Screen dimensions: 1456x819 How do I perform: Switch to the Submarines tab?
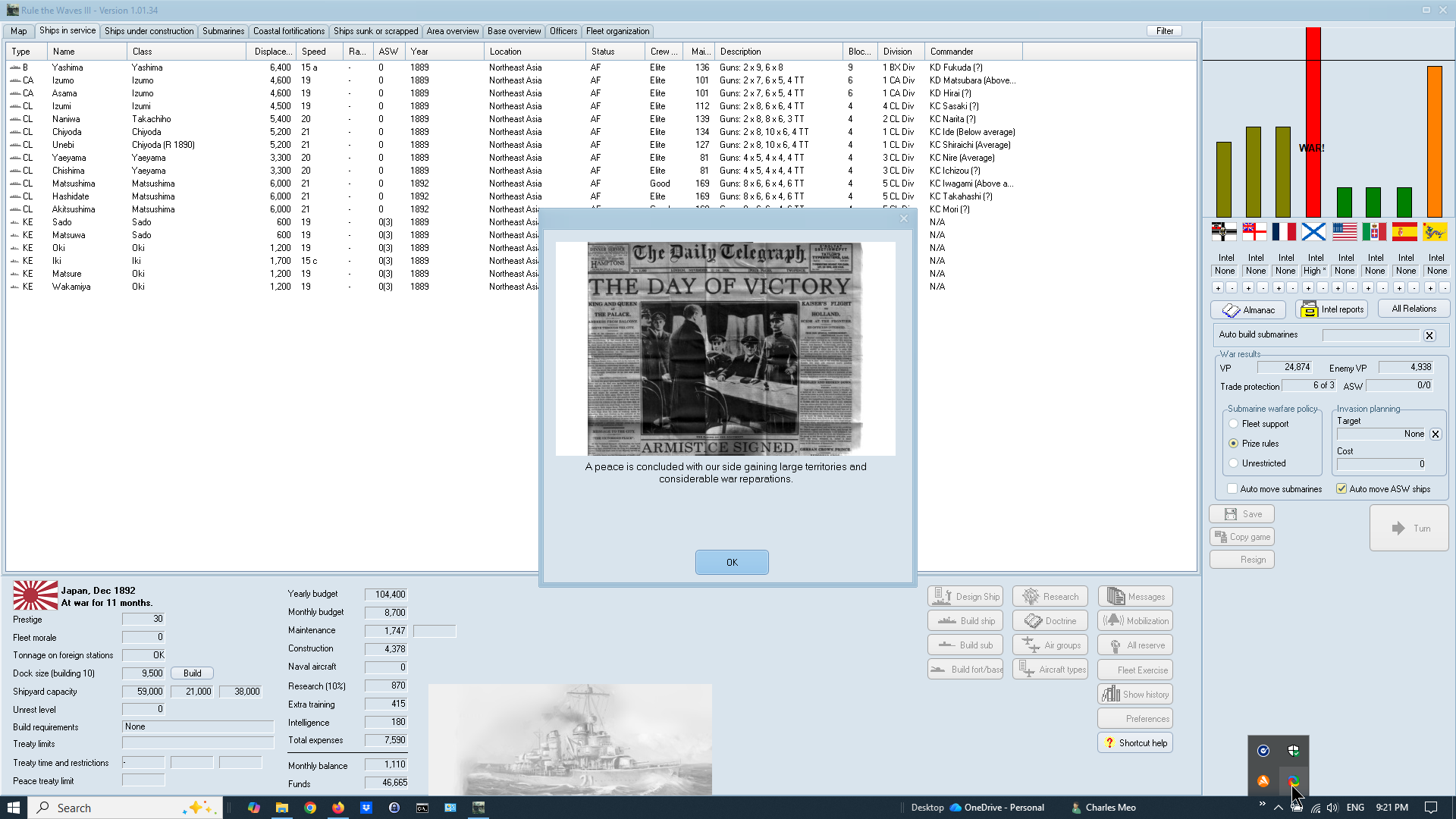(224, 31)
